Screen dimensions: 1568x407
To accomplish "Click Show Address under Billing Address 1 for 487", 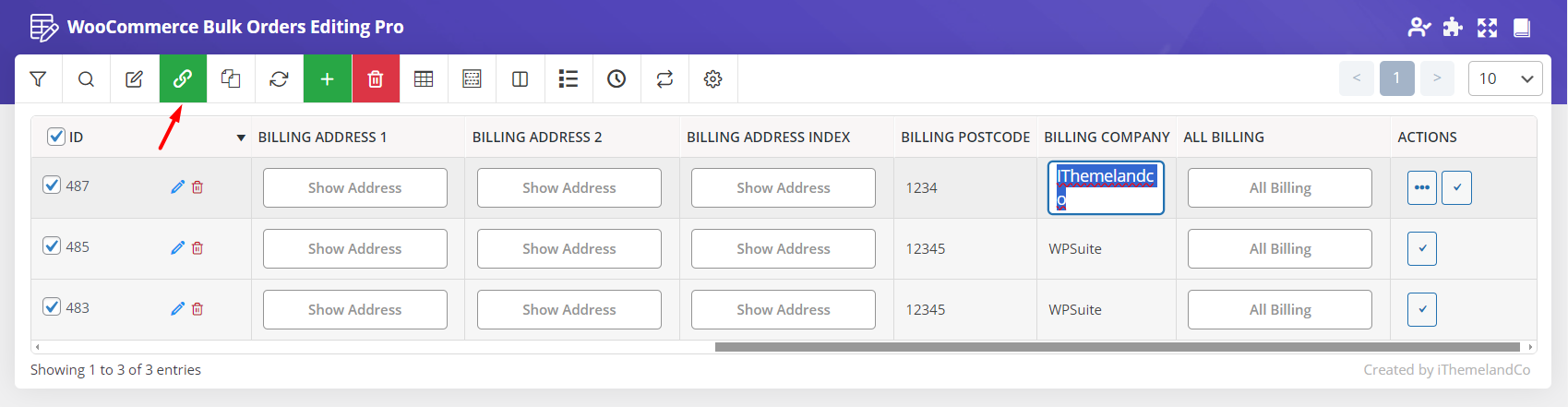I will click(354, 187).
